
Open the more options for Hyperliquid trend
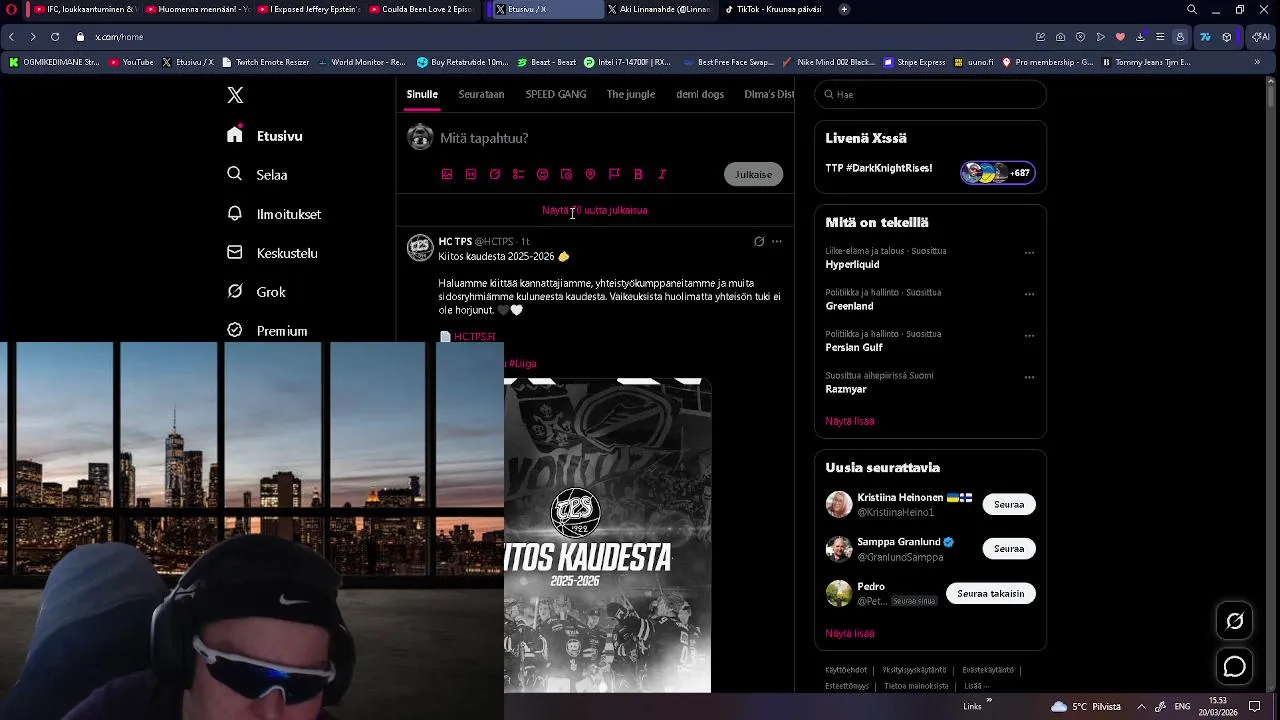click(x=1029, y=253)
